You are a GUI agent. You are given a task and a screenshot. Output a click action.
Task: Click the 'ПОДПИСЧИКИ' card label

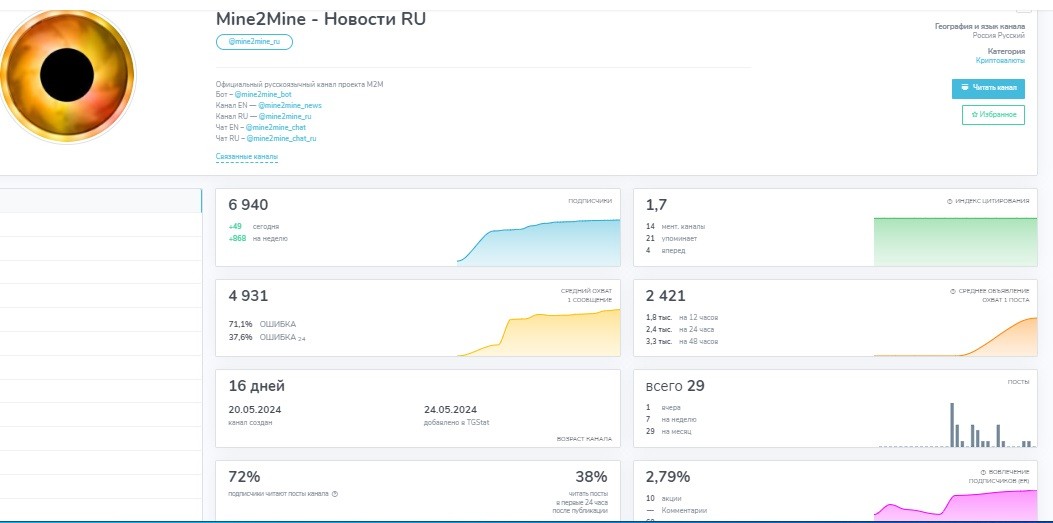(x=590, y=201)
